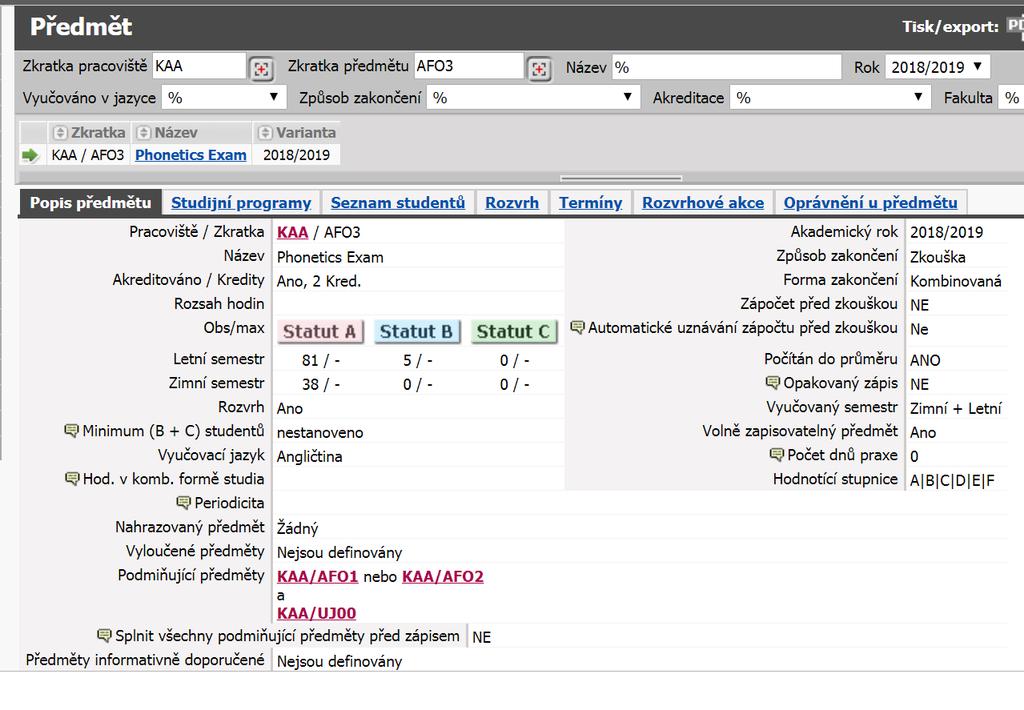This screenshot has width=1024, height=710.
Task: Click Minimum studentů value nestanoveno
Action: pos(320,432)
